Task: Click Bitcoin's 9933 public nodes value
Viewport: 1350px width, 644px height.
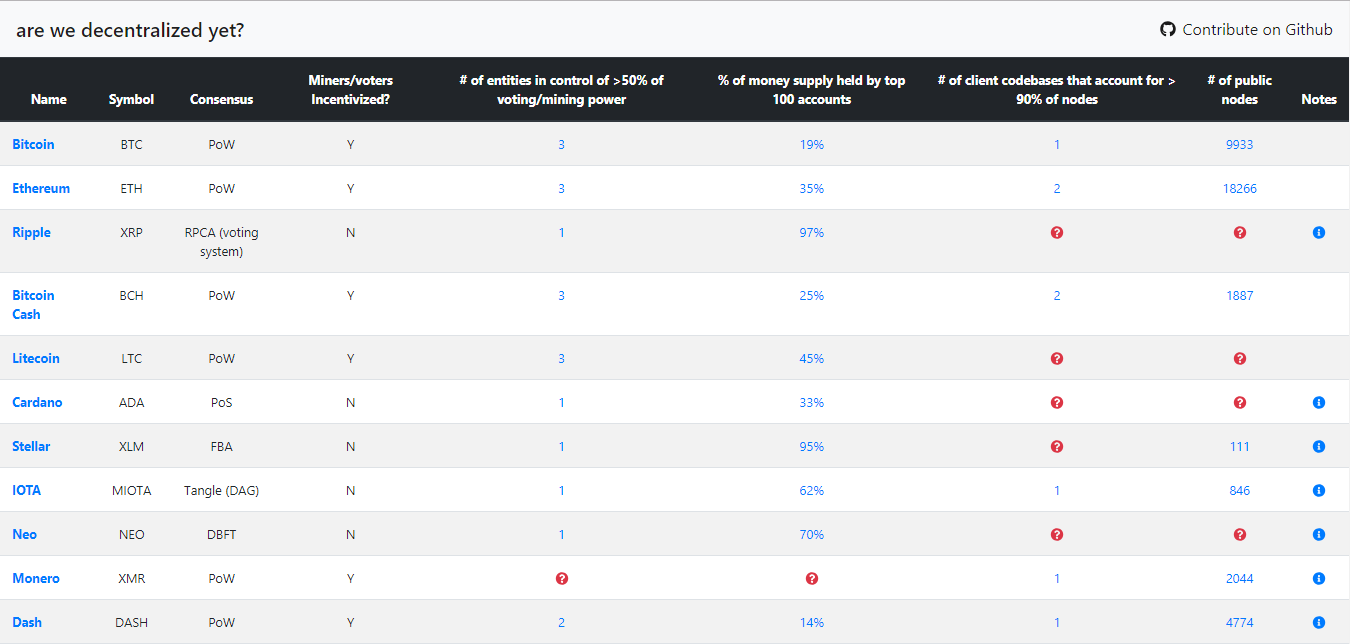Action: point(1239,144)
